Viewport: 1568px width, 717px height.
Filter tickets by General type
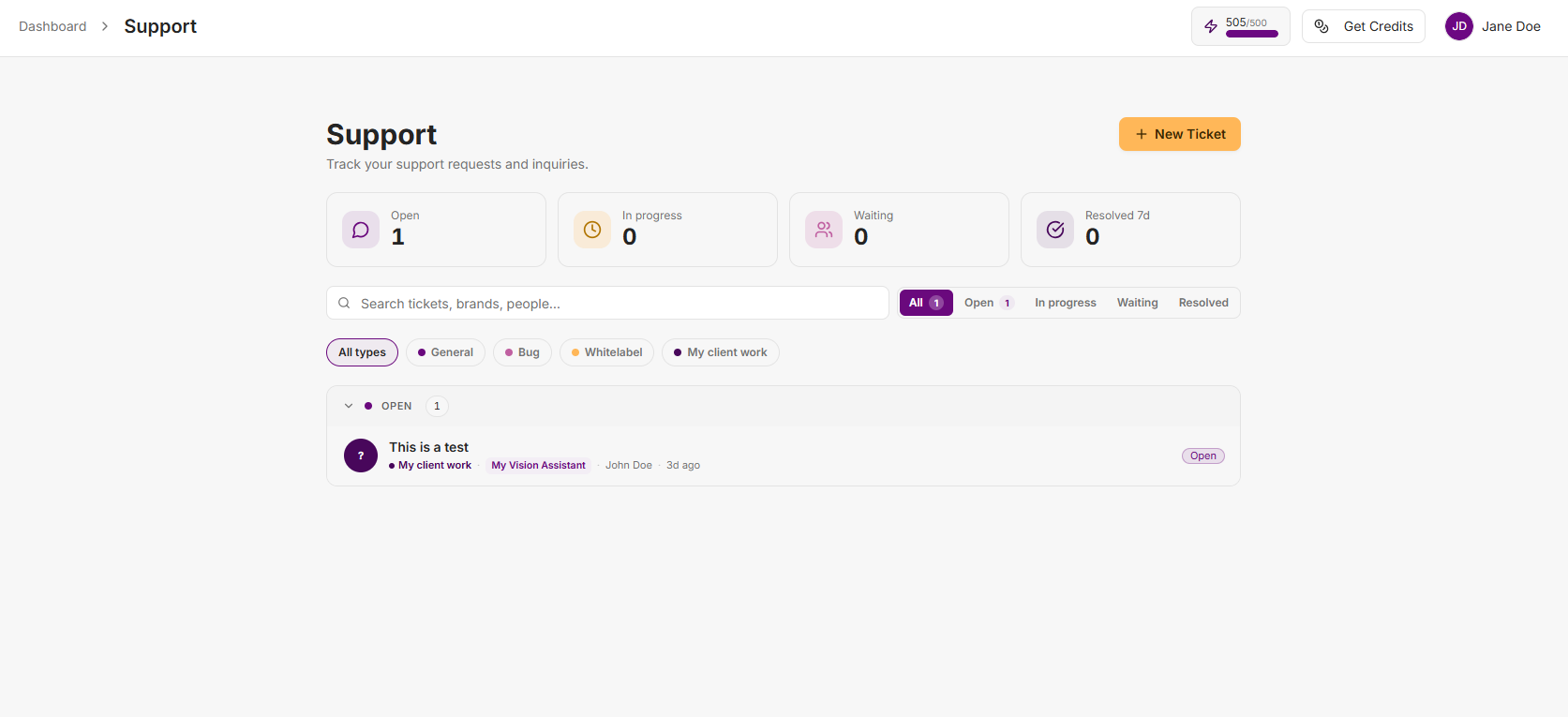445,352
